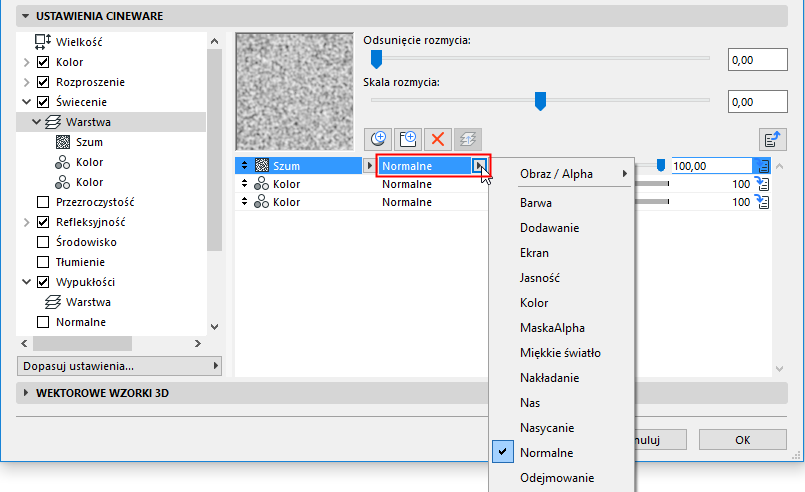The height and width of the screenshot is (492, 805).
Task: Click the grayed layers arrange icon
Action: [x=468, y=139]
